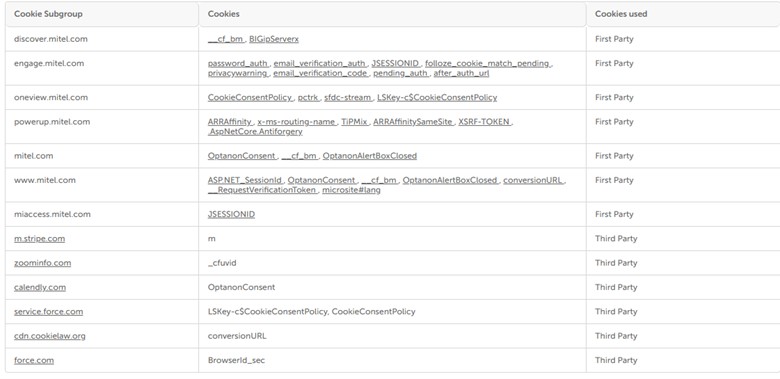The image size is (780, 379).
Task: Open the TiPMix cookie link
Action: [354, 122]
